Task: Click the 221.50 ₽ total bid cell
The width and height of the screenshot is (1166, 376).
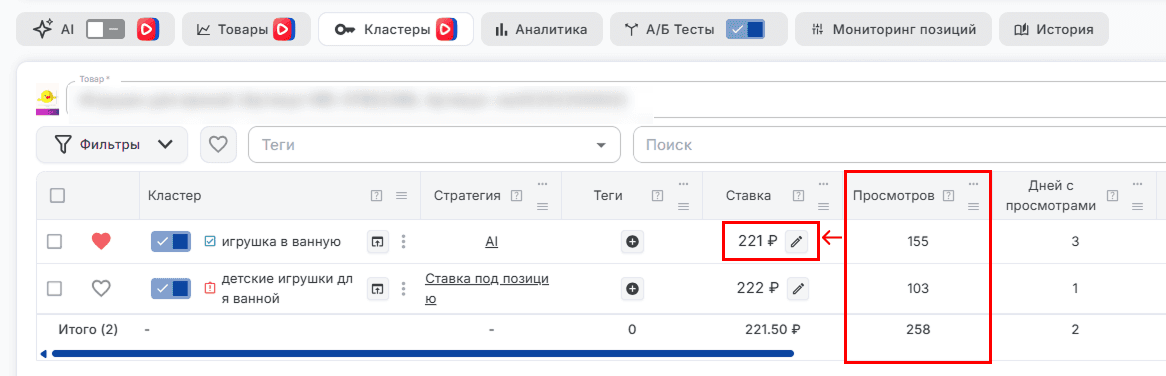Action: click(773, 329)
